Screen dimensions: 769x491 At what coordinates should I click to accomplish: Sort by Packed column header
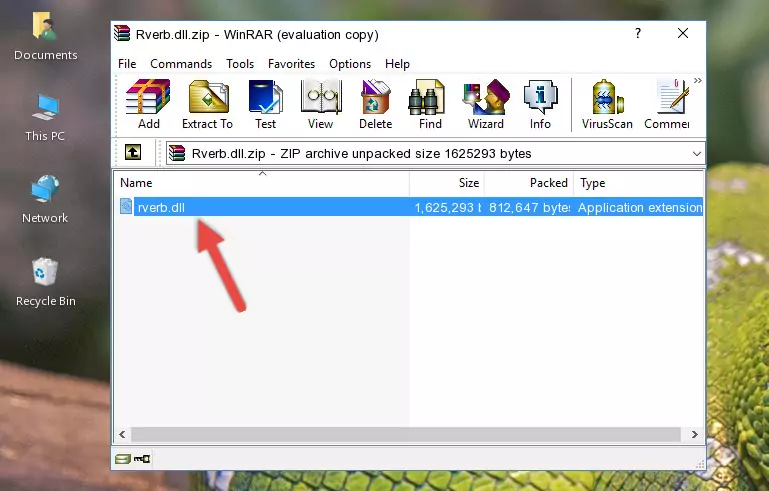529,183
